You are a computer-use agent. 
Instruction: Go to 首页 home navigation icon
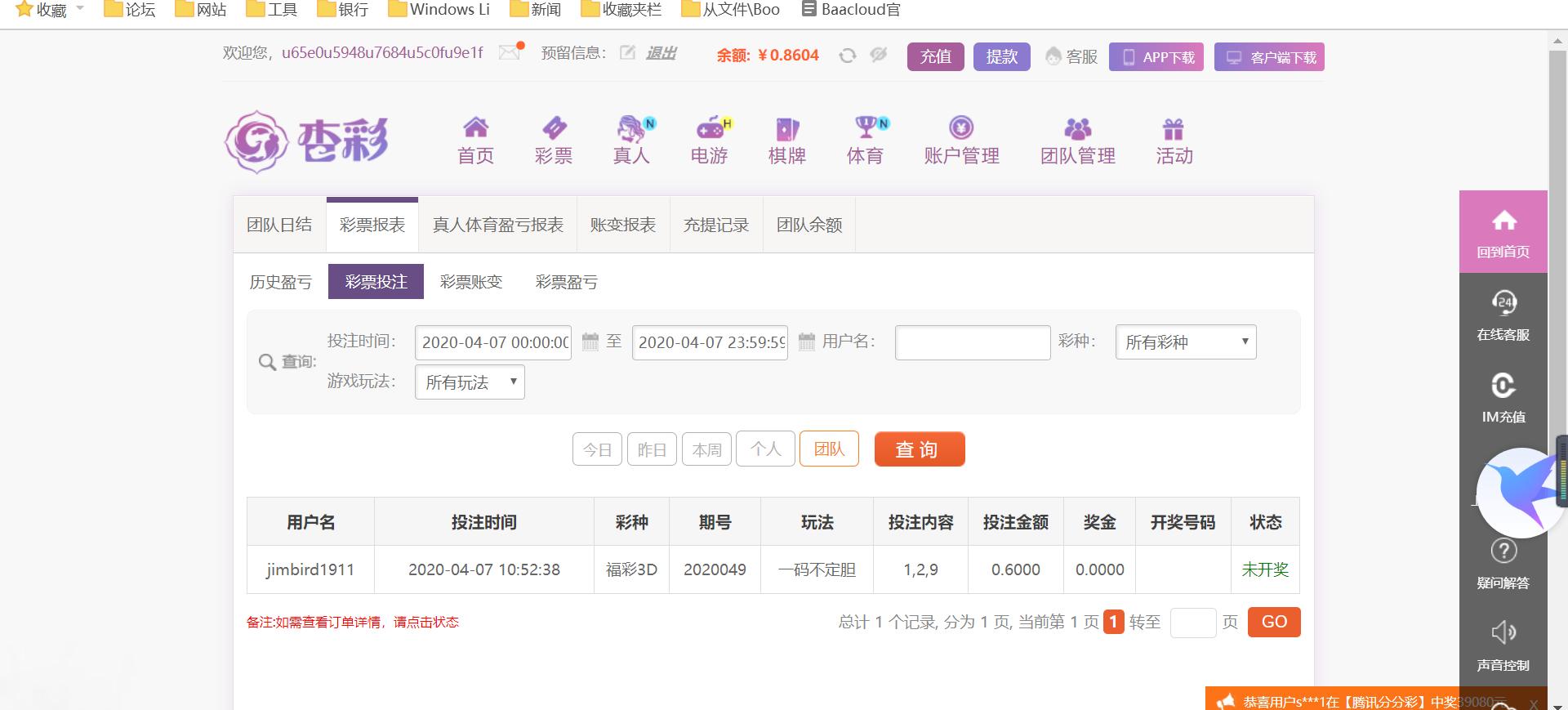tap(475, 127)
